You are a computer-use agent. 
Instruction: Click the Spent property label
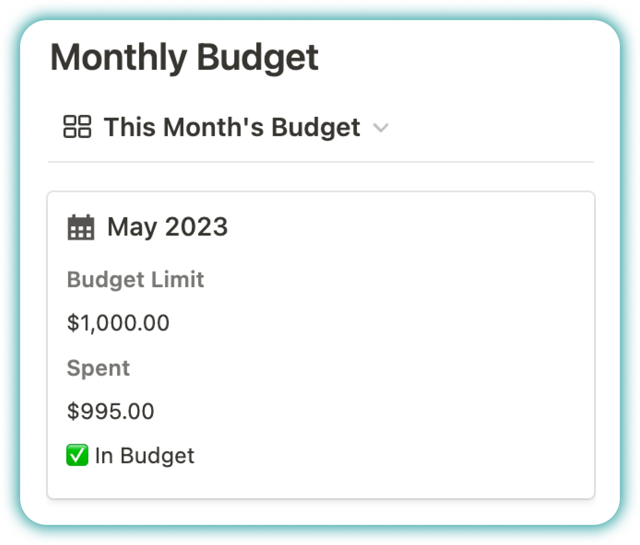coord(98,368)
